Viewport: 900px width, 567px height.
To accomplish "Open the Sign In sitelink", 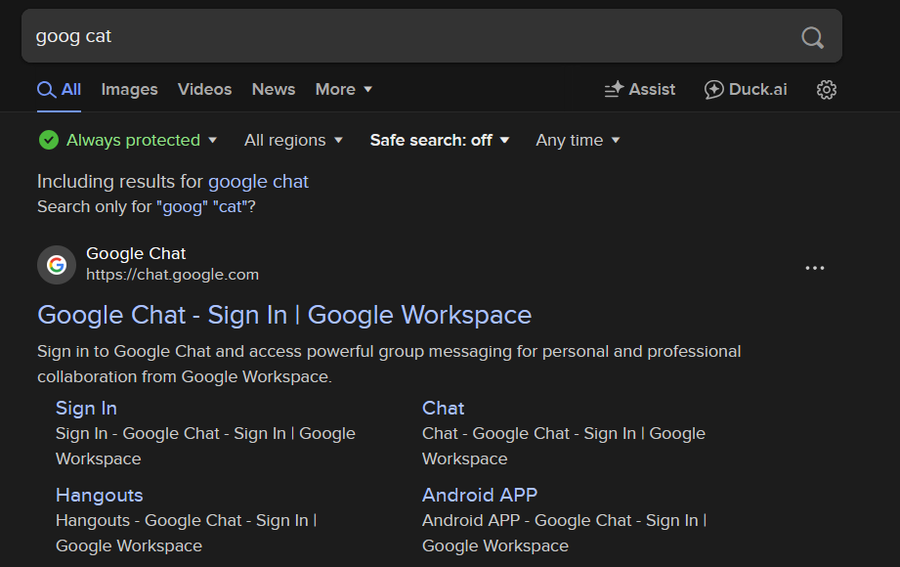I will pyautogui.click(x=86, y=408).
